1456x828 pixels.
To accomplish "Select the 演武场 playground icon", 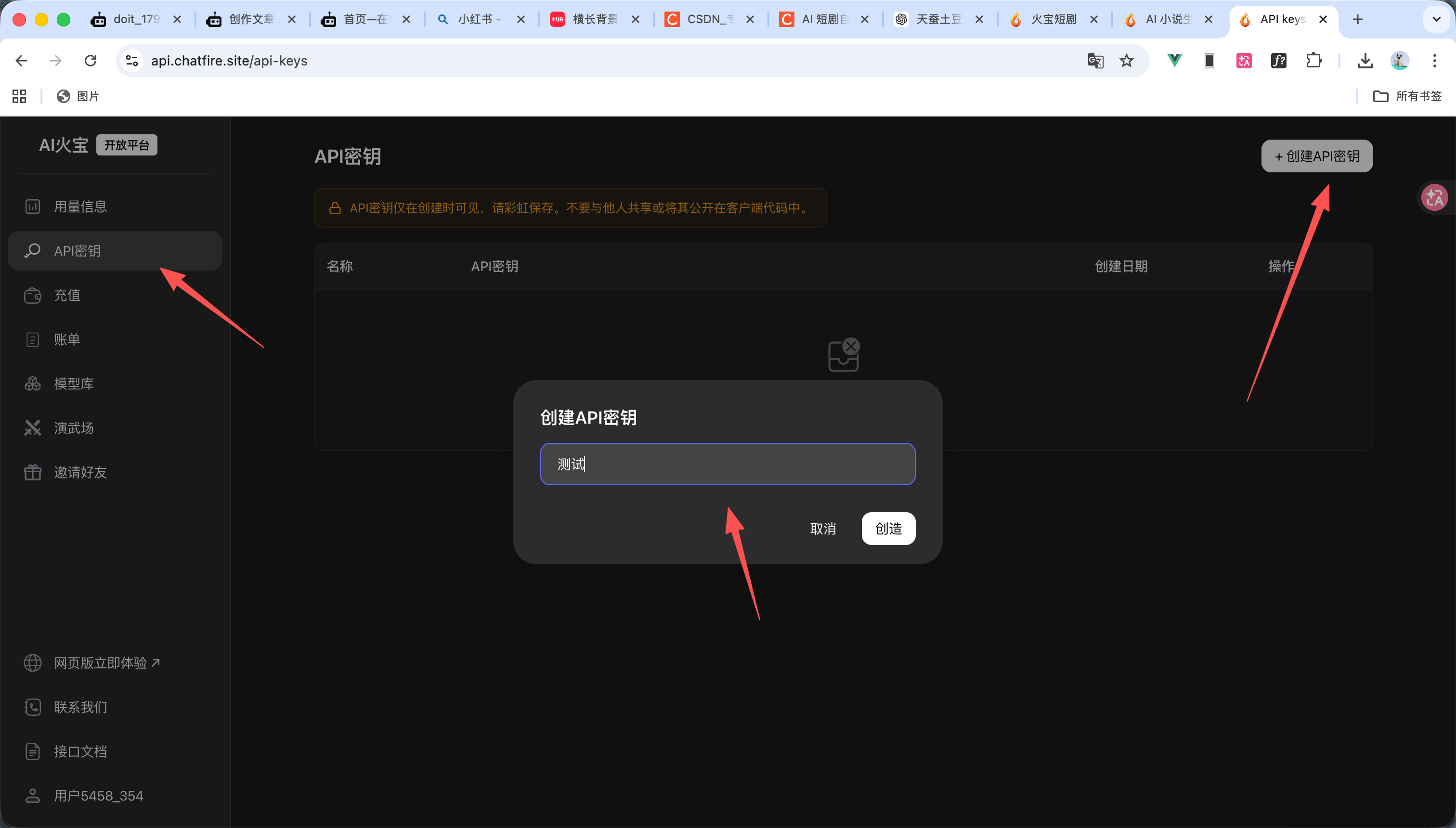I will click(32, 427).
